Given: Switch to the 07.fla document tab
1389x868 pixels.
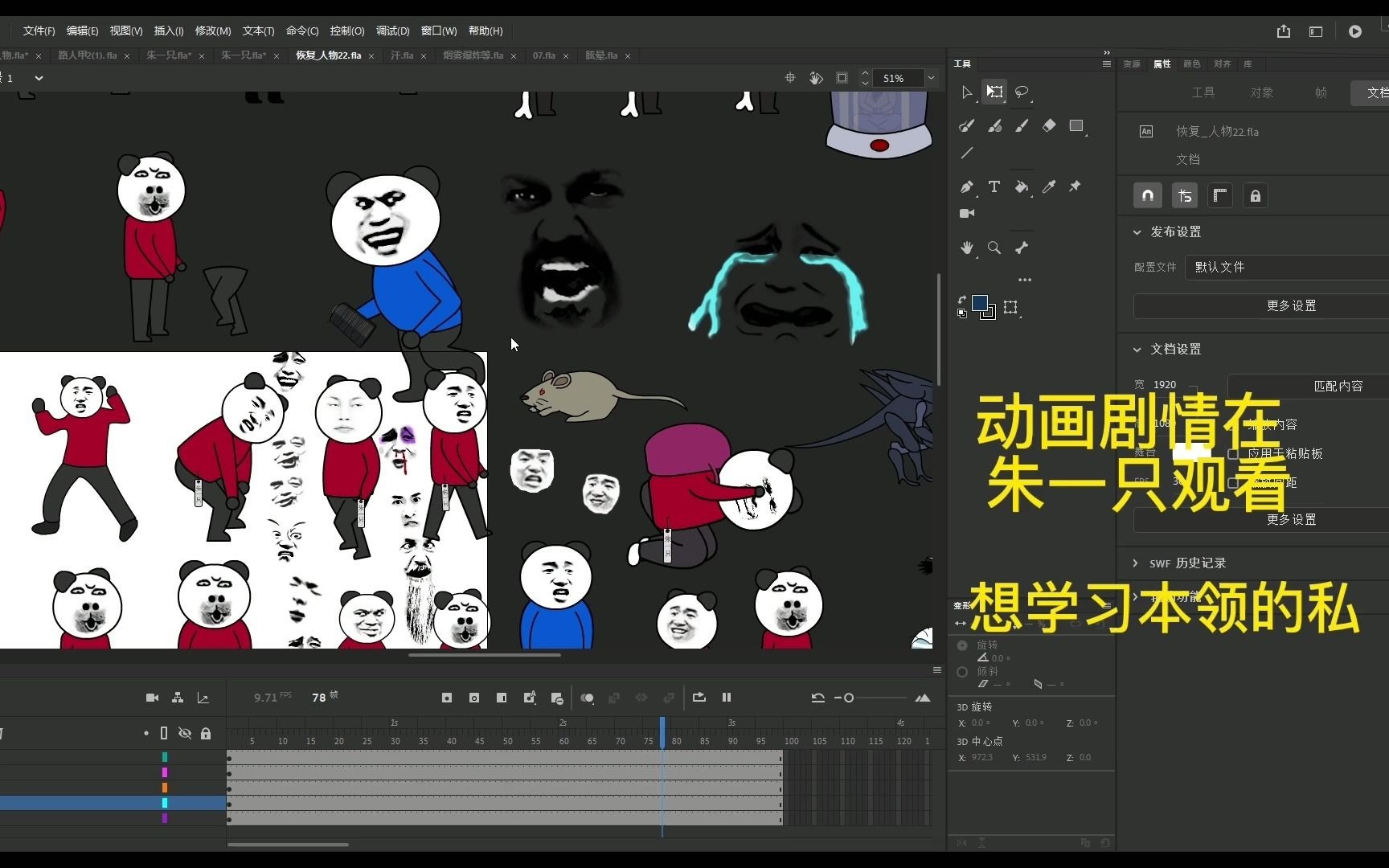Looking at the screenshot, I should coord(544,55).
